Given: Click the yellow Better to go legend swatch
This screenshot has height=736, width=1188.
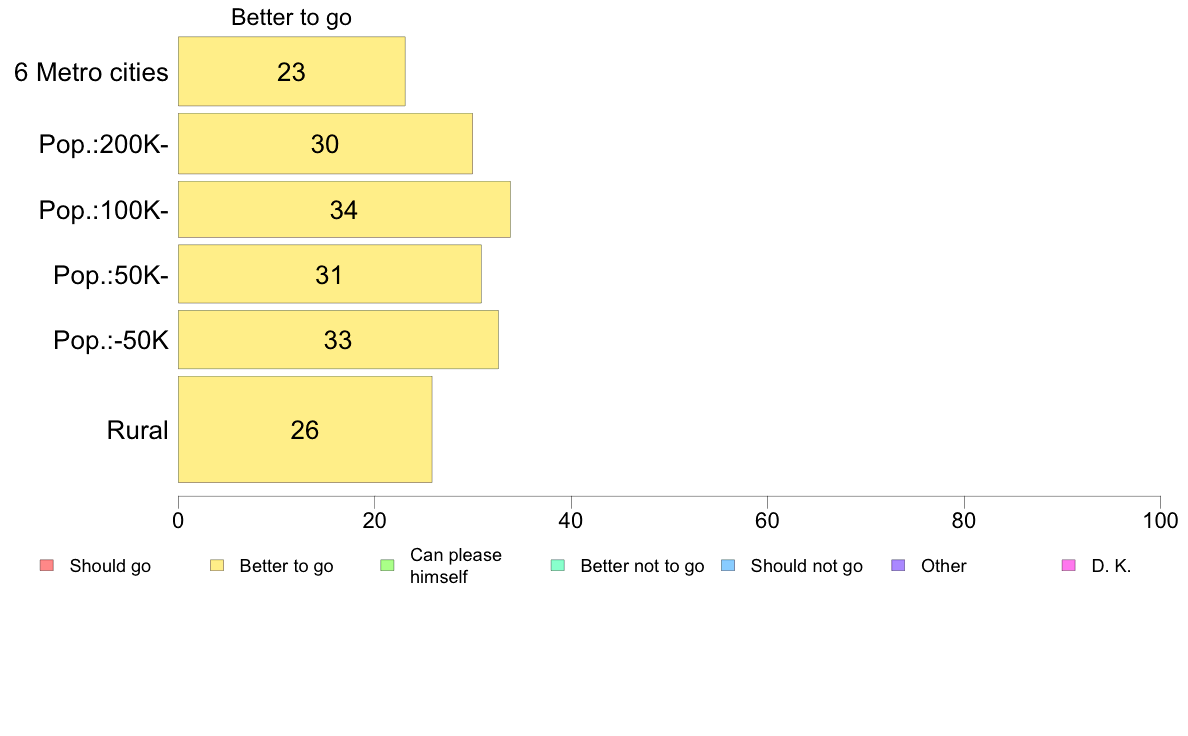Looking at the screenshot, I should pos(217,565).
